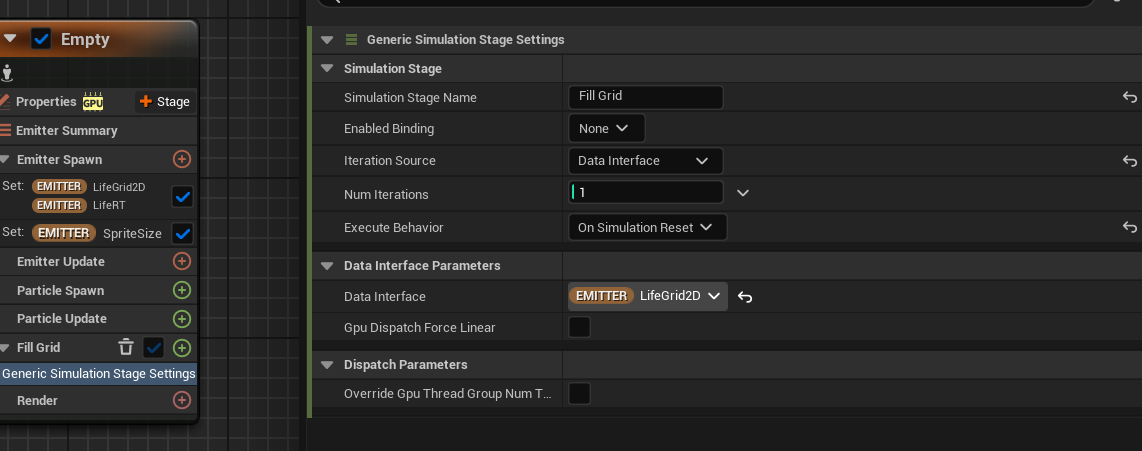Add module to Emitter Update section
Screen dimensions: 1142x451
[182, 261]
